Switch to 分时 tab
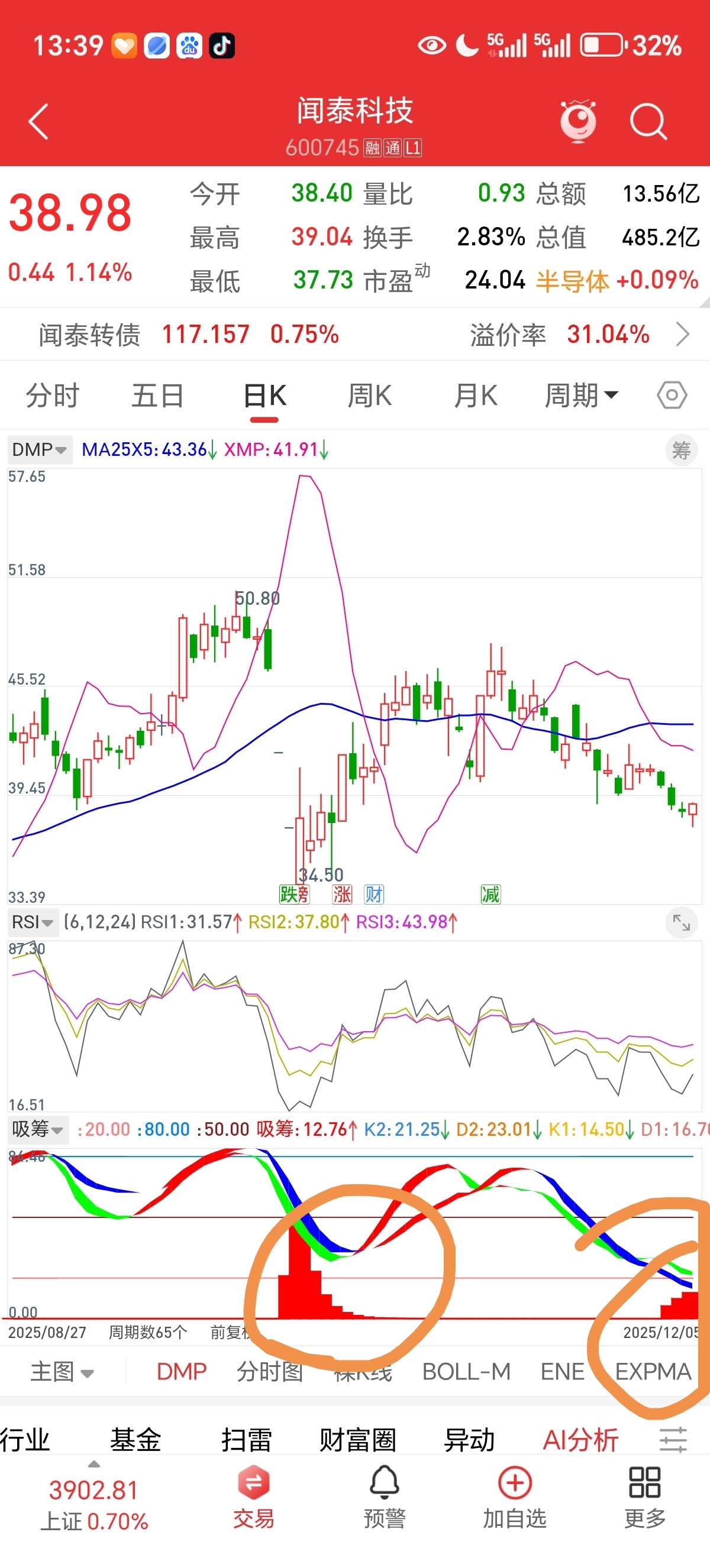 53,396
